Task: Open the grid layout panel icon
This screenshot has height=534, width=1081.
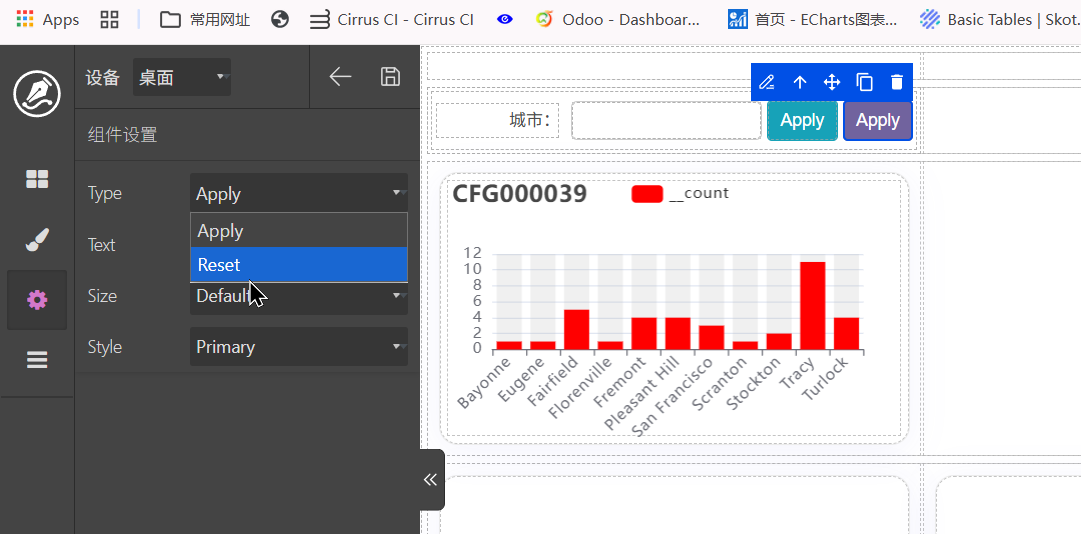Action: tap(37, 179)
